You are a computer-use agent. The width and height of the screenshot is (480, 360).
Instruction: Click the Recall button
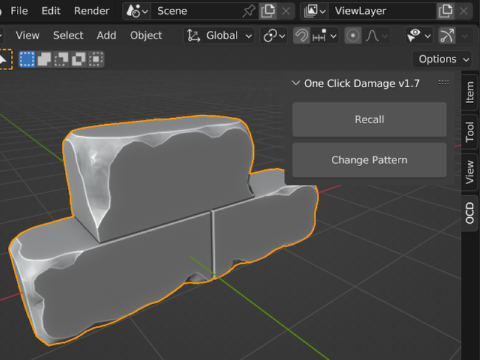369,119
